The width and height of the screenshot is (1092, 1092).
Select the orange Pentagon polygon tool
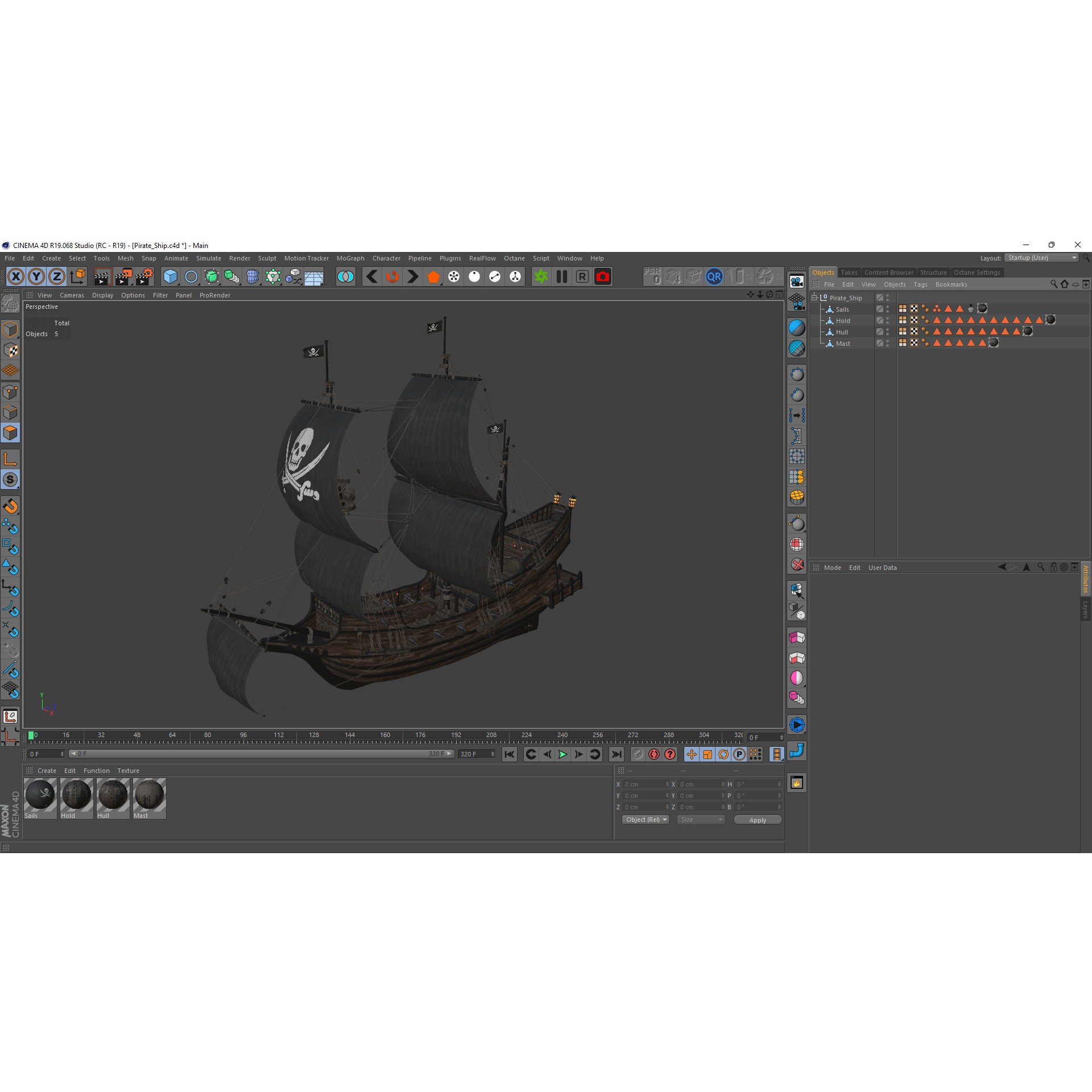435,276
